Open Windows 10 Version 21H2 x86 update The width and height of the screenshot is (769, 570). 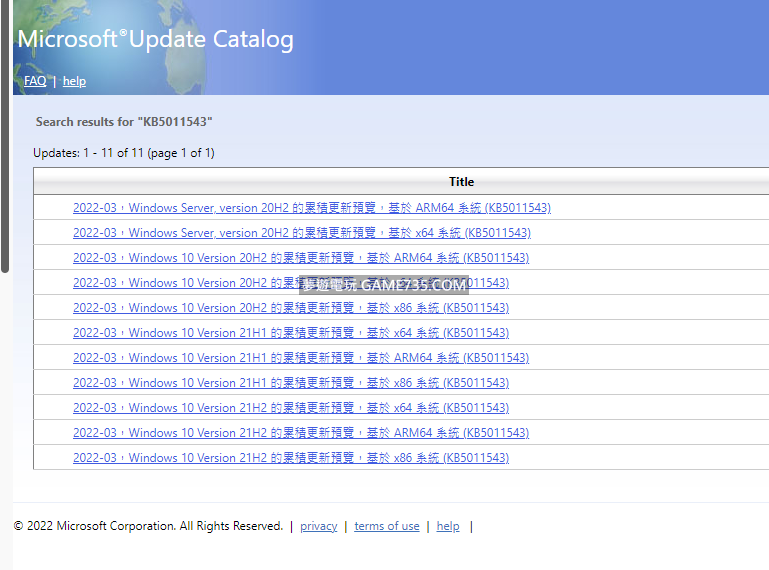tap(290, 458)
